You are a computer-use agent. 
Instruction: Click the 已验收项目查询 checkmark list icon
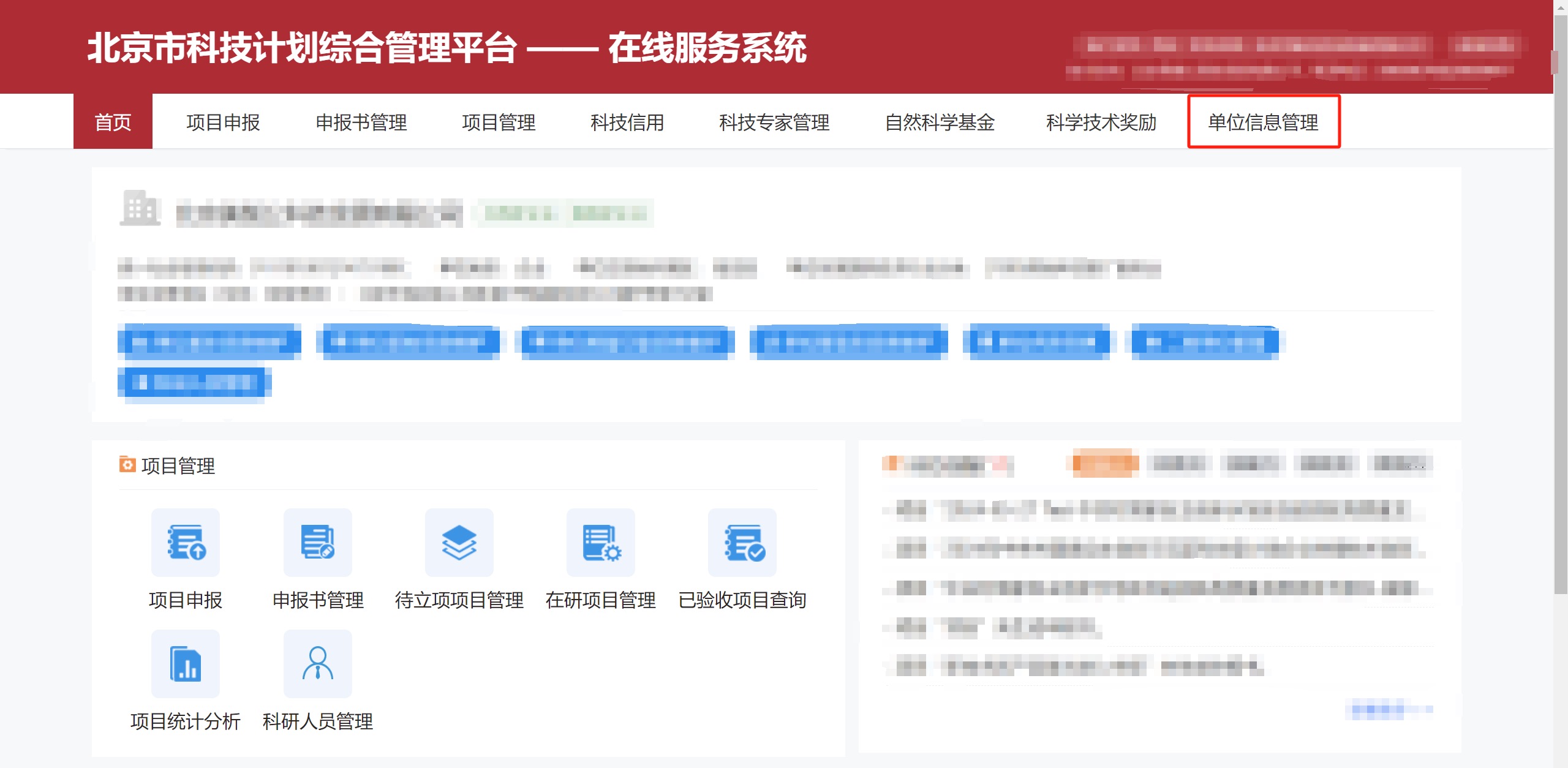742,543
